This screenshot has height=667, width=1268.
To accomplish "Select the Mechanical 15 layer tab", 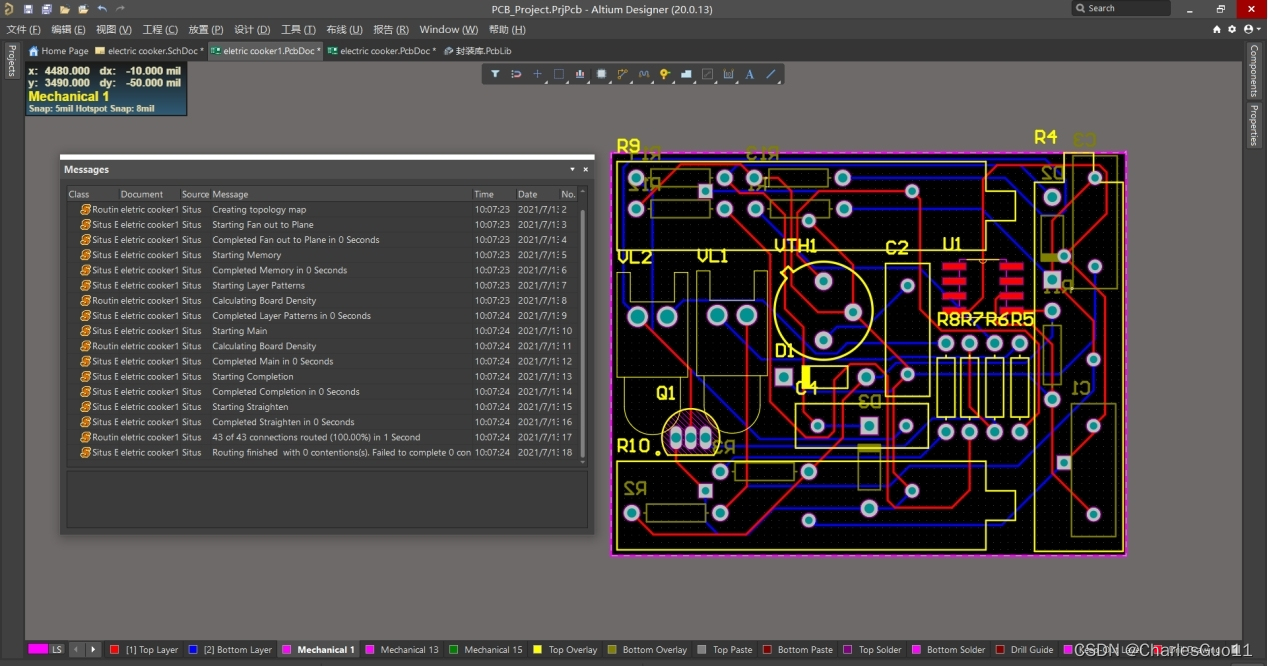I will point(486,650).
